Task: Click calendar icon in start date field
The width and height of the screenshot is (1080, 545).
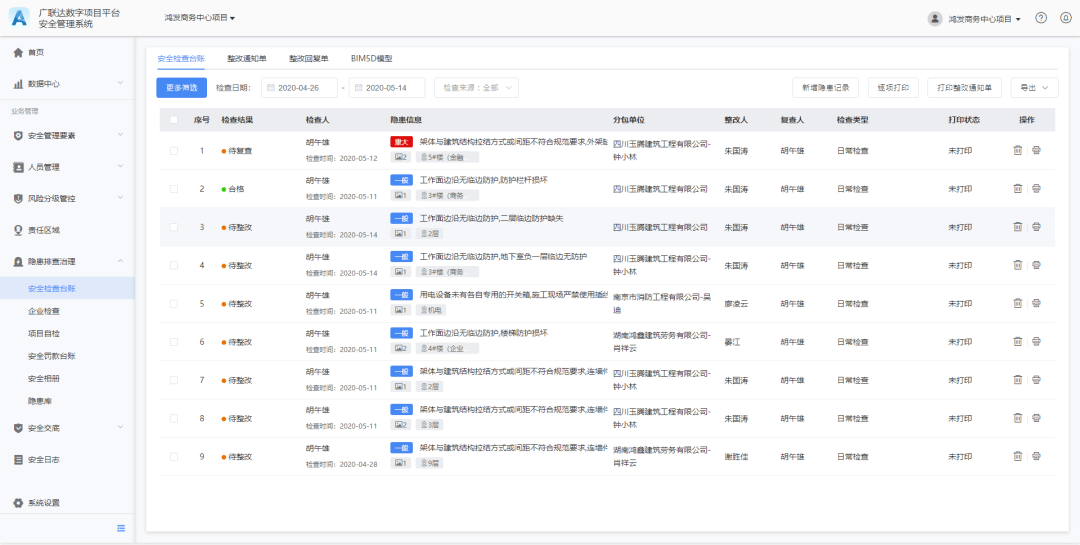Action: [271, 88]
